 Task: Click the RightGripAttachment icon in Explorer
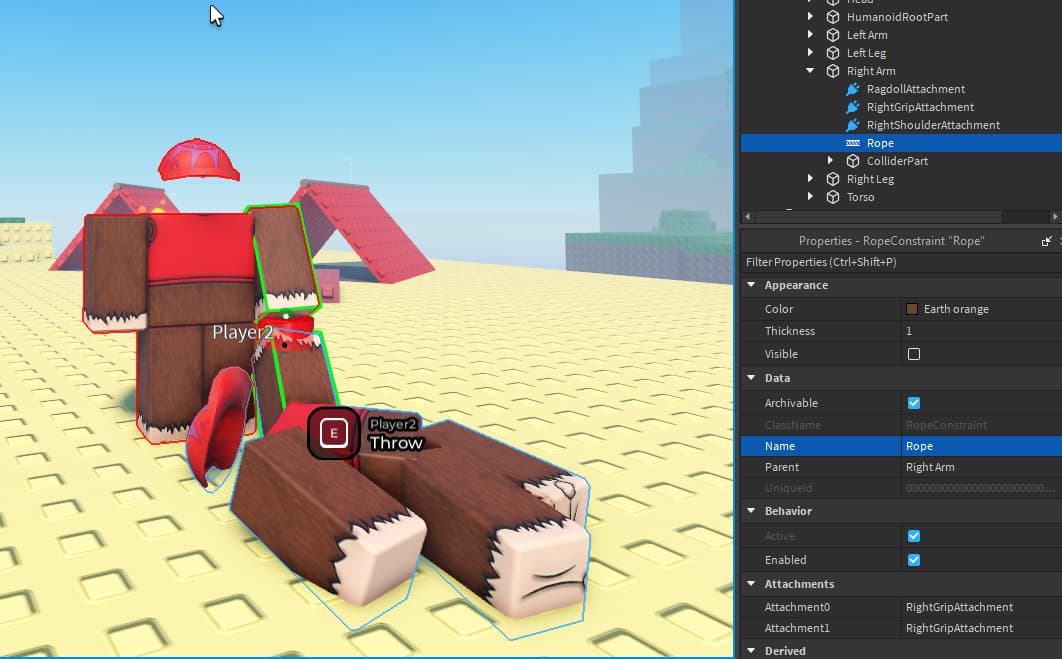853,107
